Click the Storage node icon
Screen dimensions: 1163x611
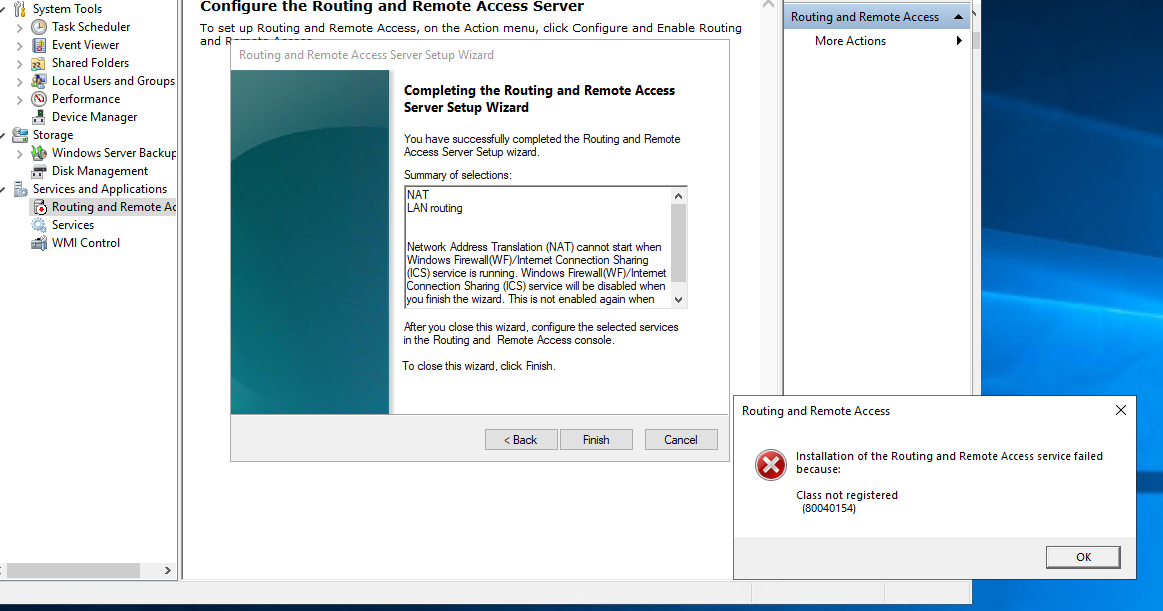point(20,135)
